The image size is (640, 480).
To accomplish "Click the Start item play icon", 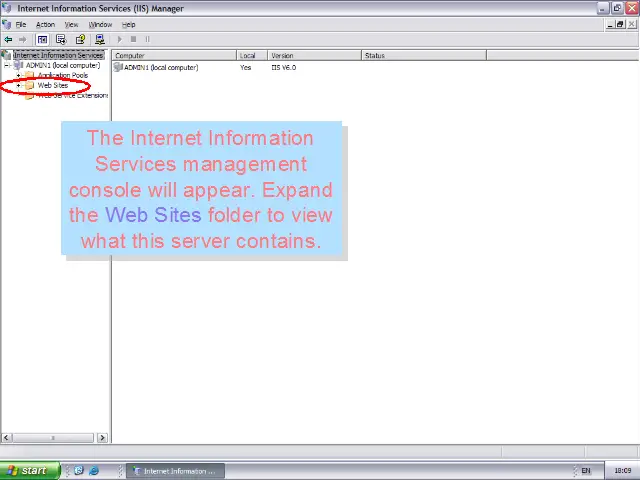I will point(120,40).
